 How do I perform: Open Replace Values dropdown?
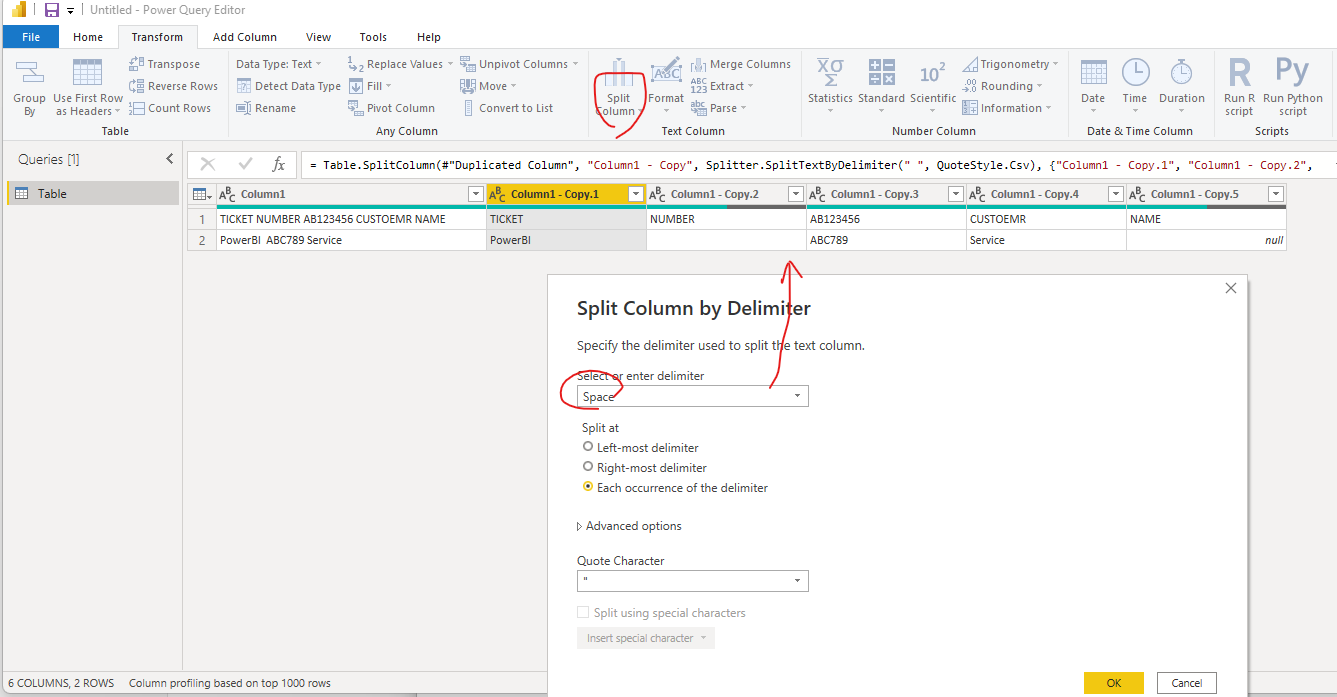[x=399, y=64]
